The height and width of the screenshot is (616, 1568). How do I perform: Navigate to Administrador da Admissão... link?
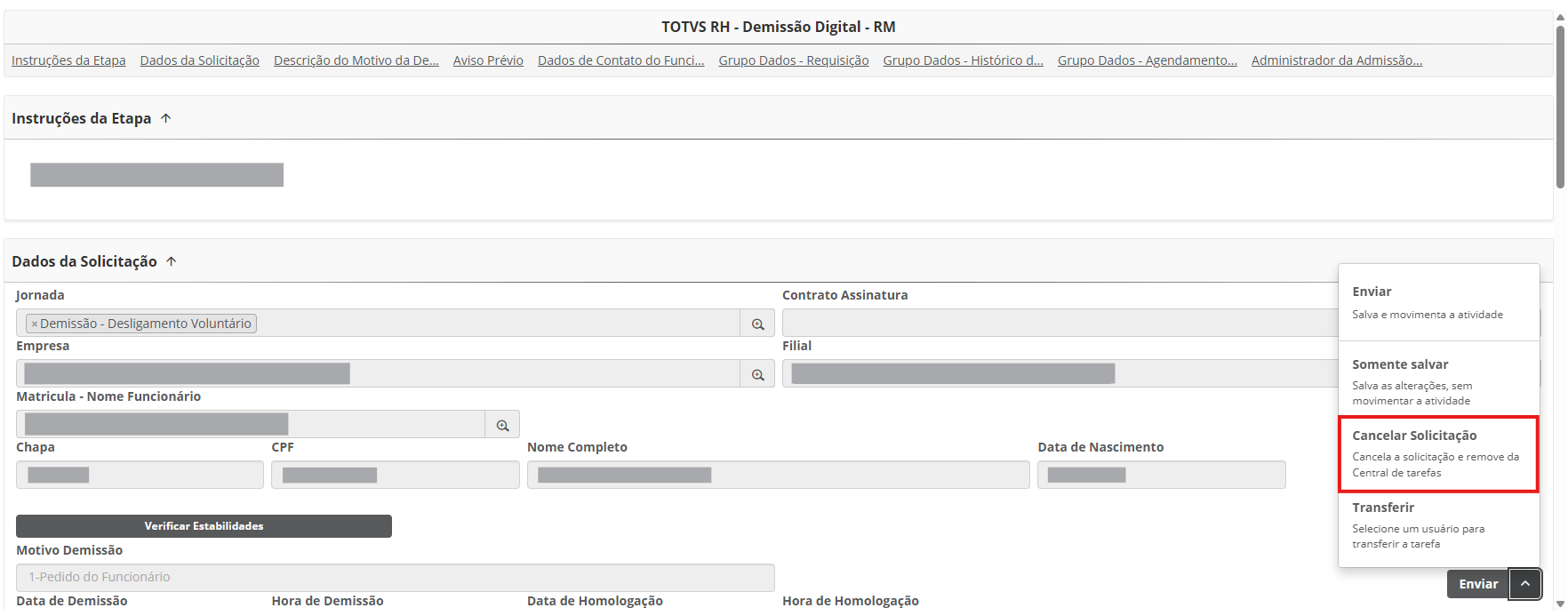pos(1336,60)
